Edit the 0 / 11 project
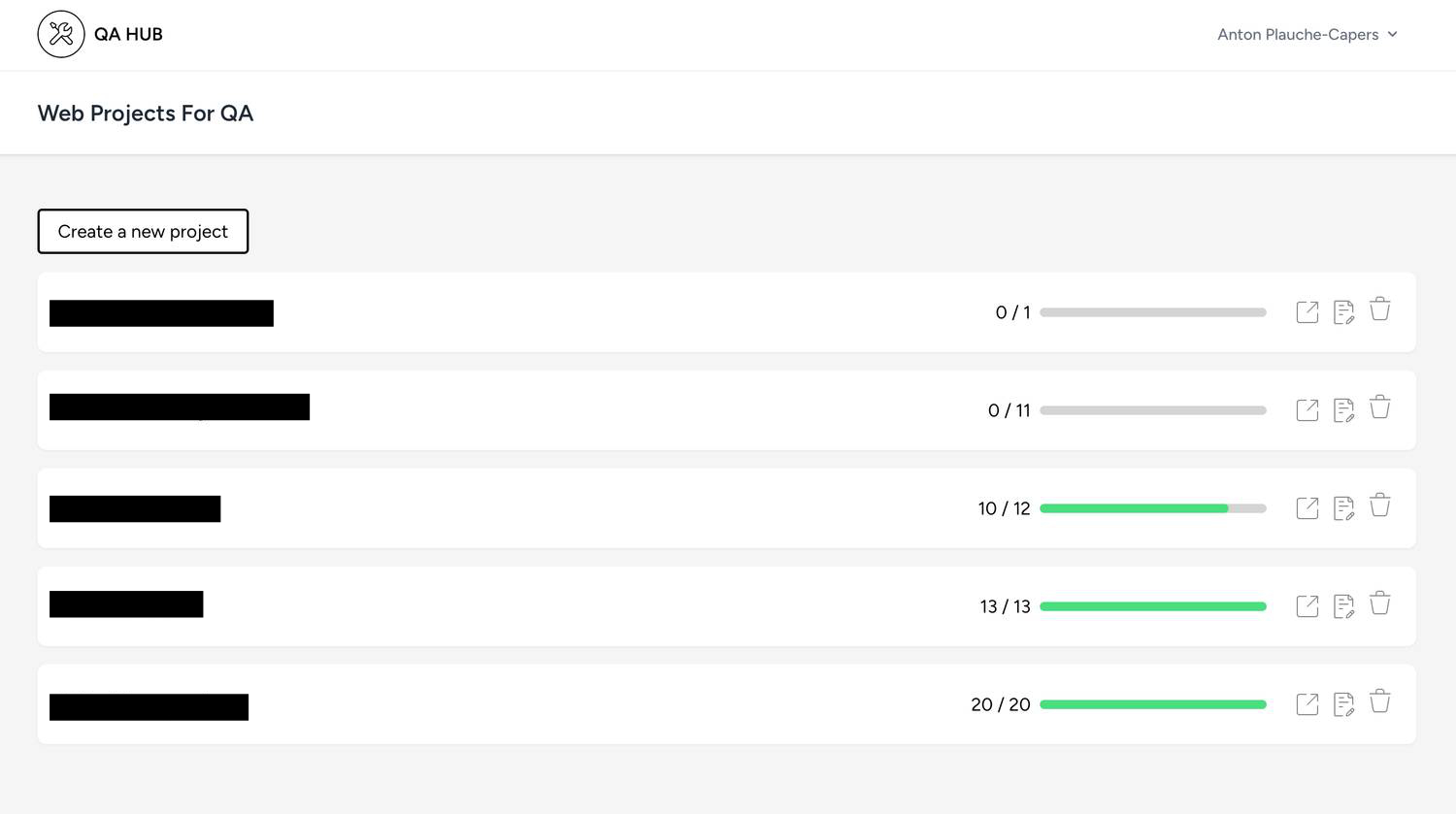The image size is (1456, 814). 1343,410
